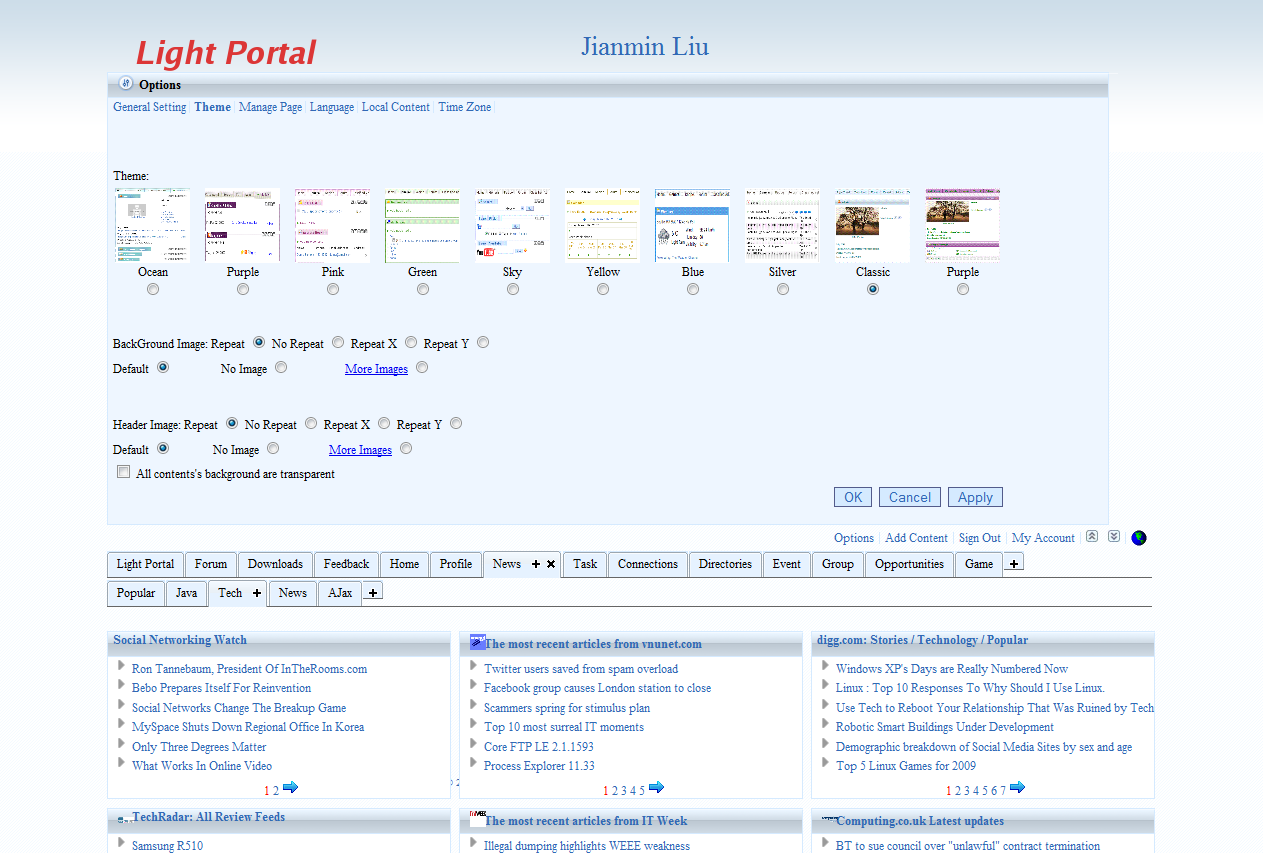Expand arrow beside 'Illegal dumping highlights WEEE weakness'

click(x=473, y=842)
